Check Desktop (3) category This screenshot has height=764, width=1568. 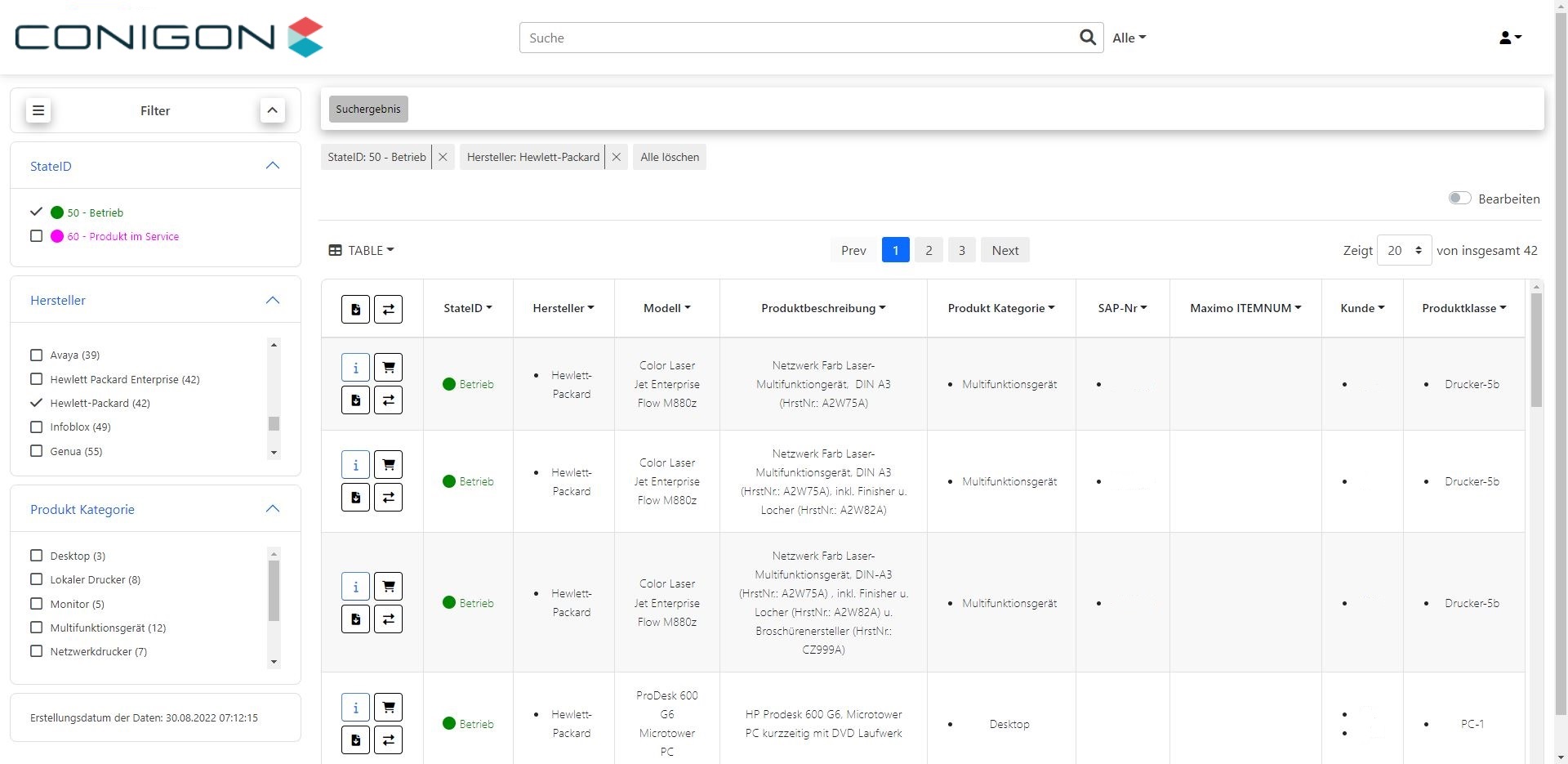click(x=36, y=556)
